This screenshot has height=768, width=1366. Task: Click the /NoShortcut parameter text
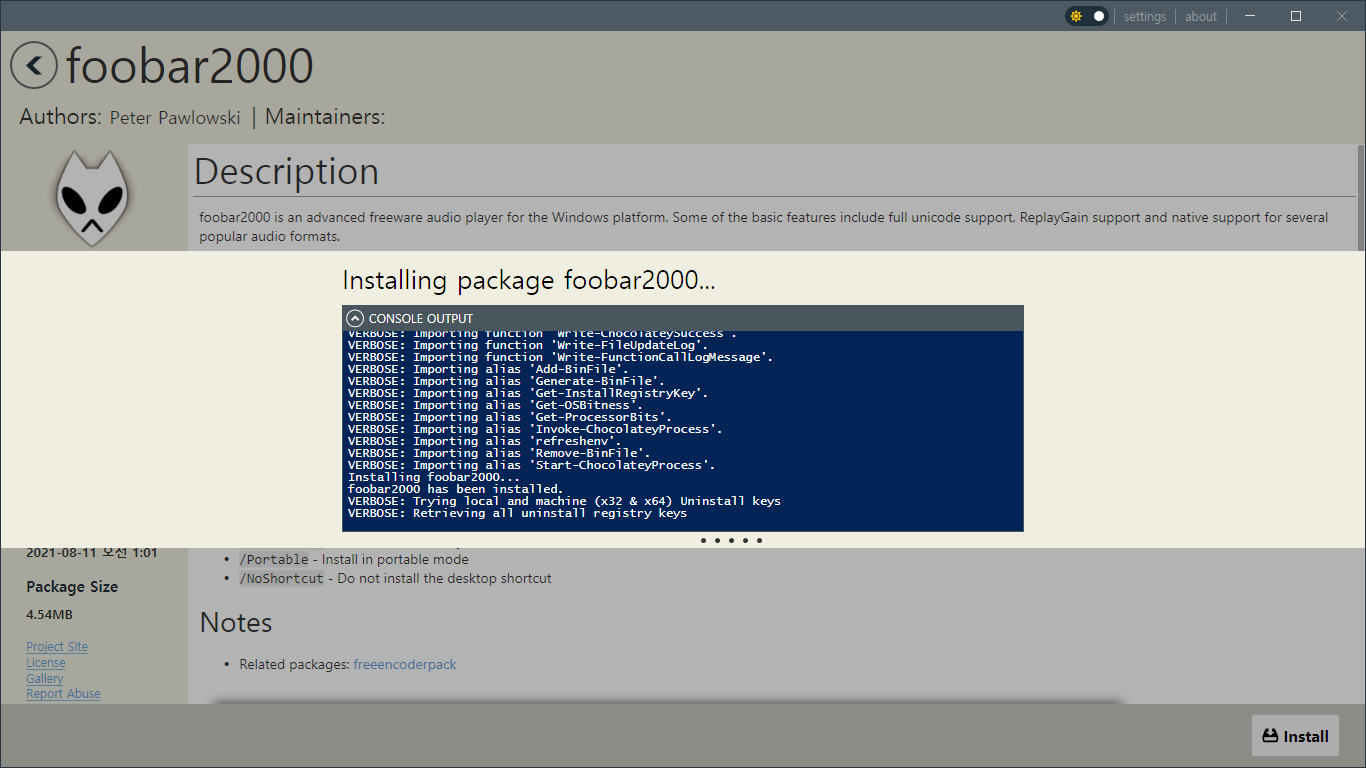coord(281,578)
